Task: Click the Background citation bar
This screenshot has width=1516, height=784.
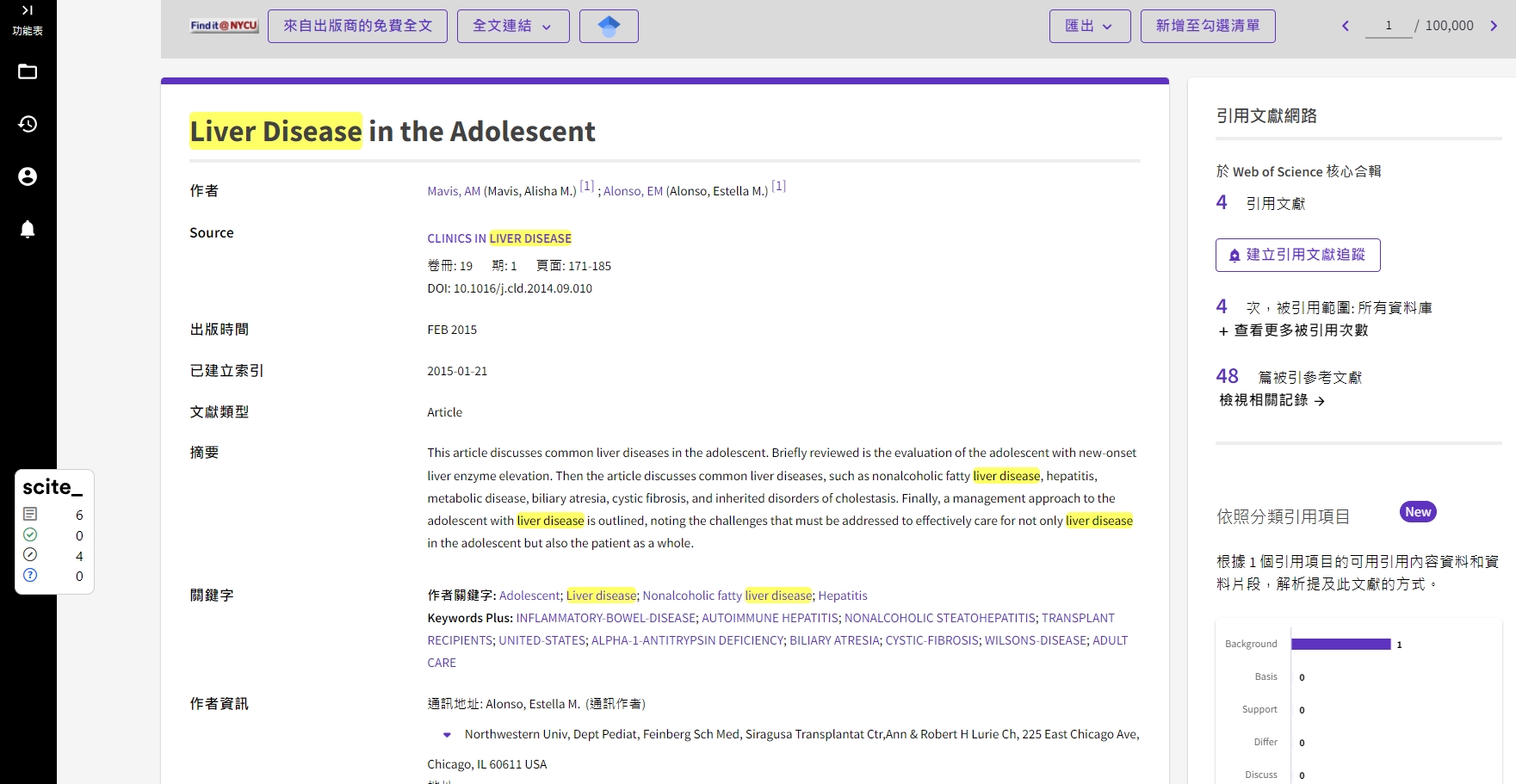Action: (x=1341, y=645)
